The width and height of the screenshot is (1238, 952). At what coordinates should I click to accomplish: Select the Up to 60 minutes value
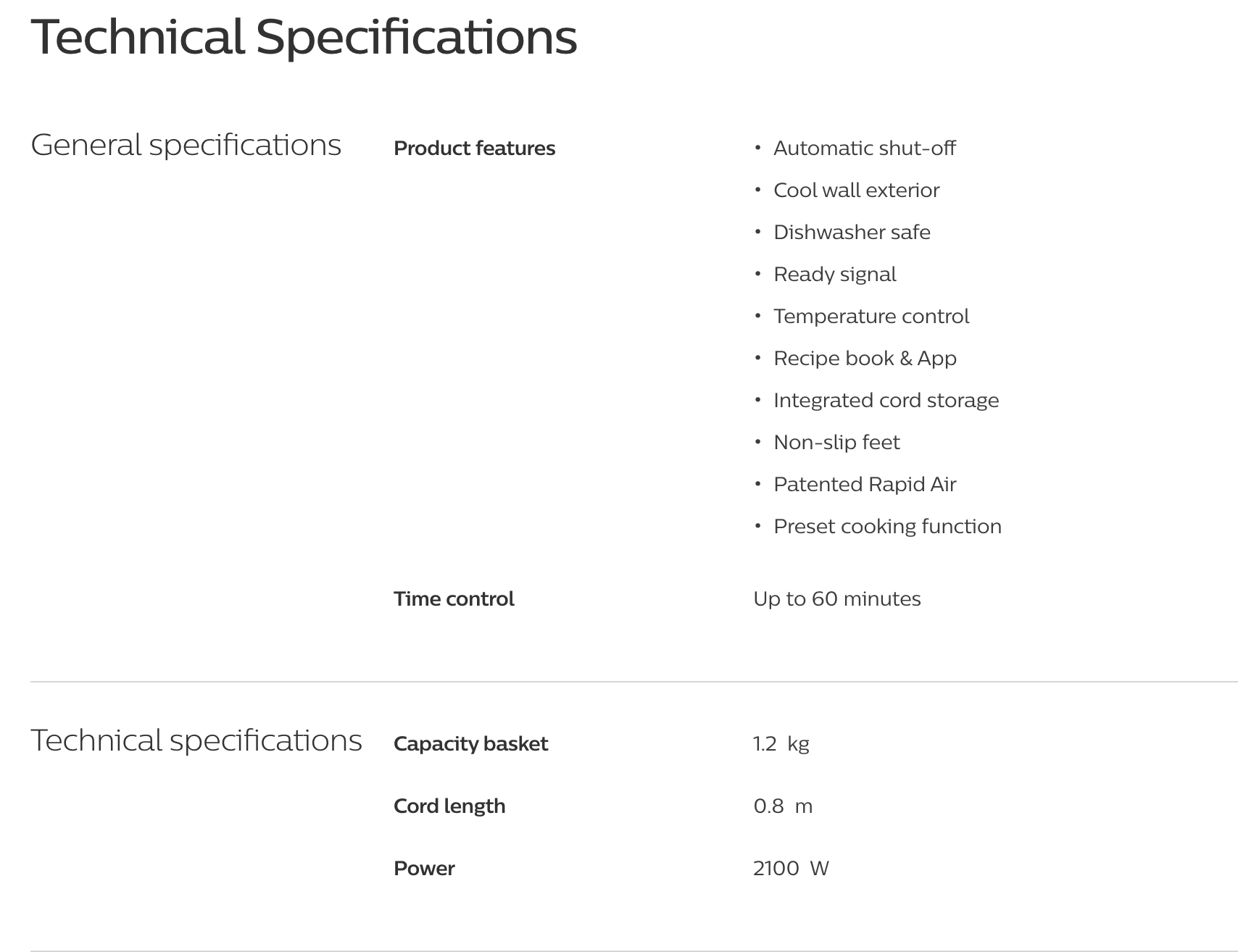836,599
